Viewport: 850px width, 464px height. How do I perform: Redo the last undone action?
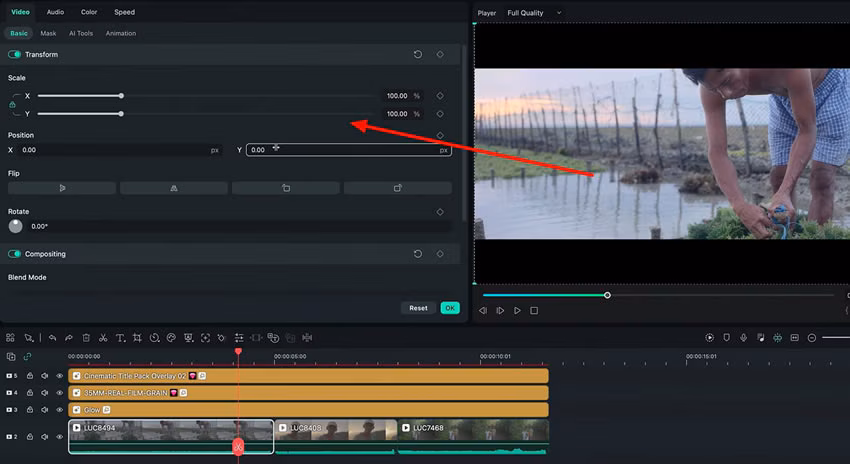point(69,338)
